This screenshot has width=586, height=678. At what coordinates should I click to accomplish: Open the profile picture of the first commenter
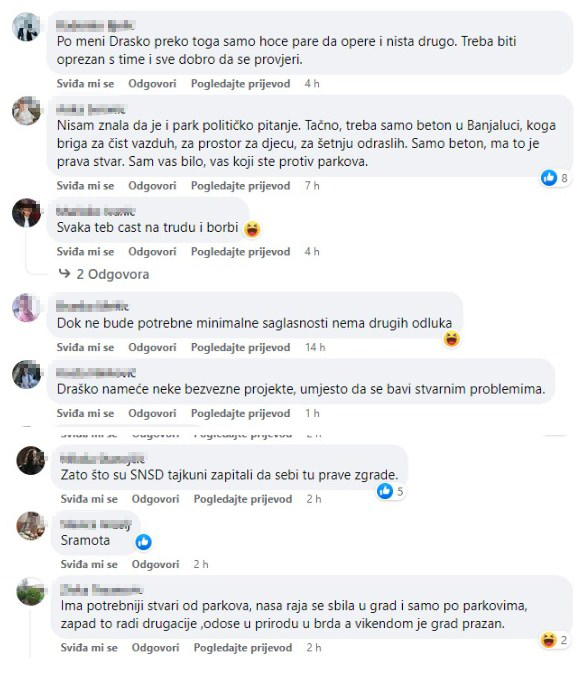click(27, 27)
